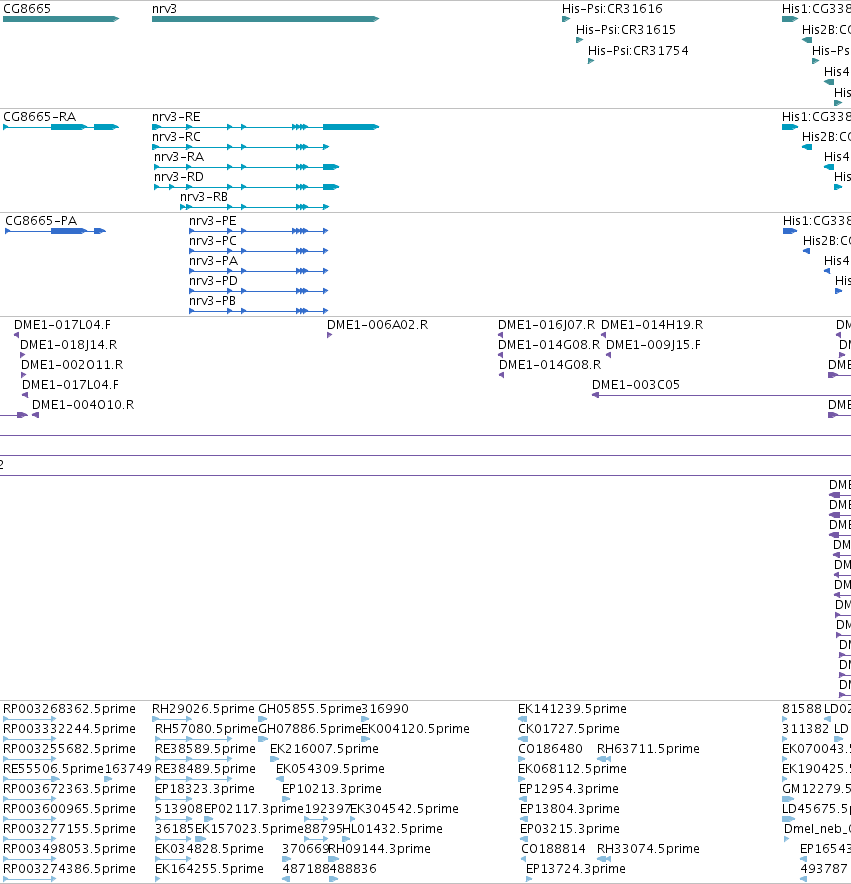Open the CG8665-RA transcript
The image size is (851, 884).
61,127
